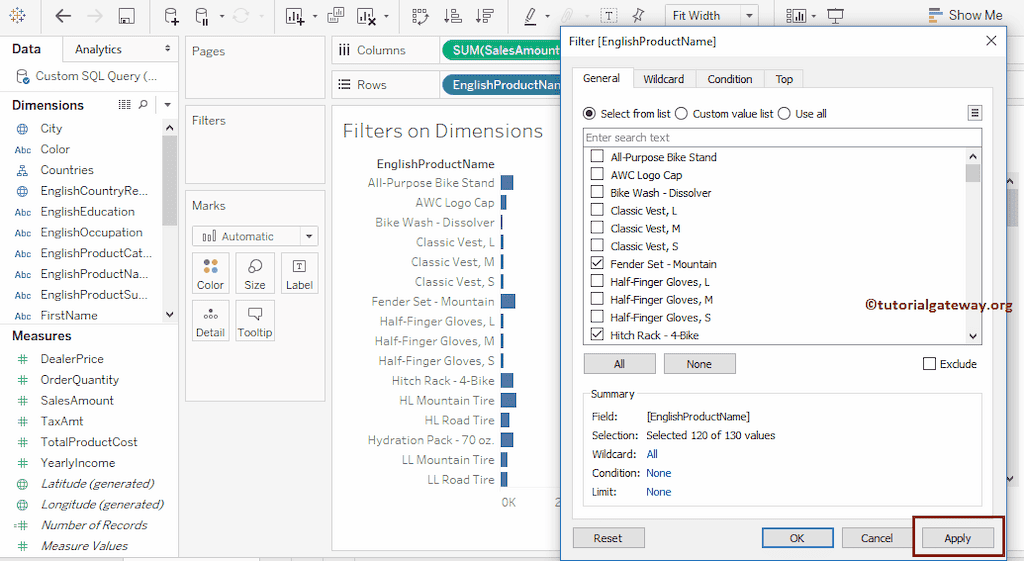Screen dimensions: 1024x561
Task: Click the Apply button
Action: [x=957, y=538]
